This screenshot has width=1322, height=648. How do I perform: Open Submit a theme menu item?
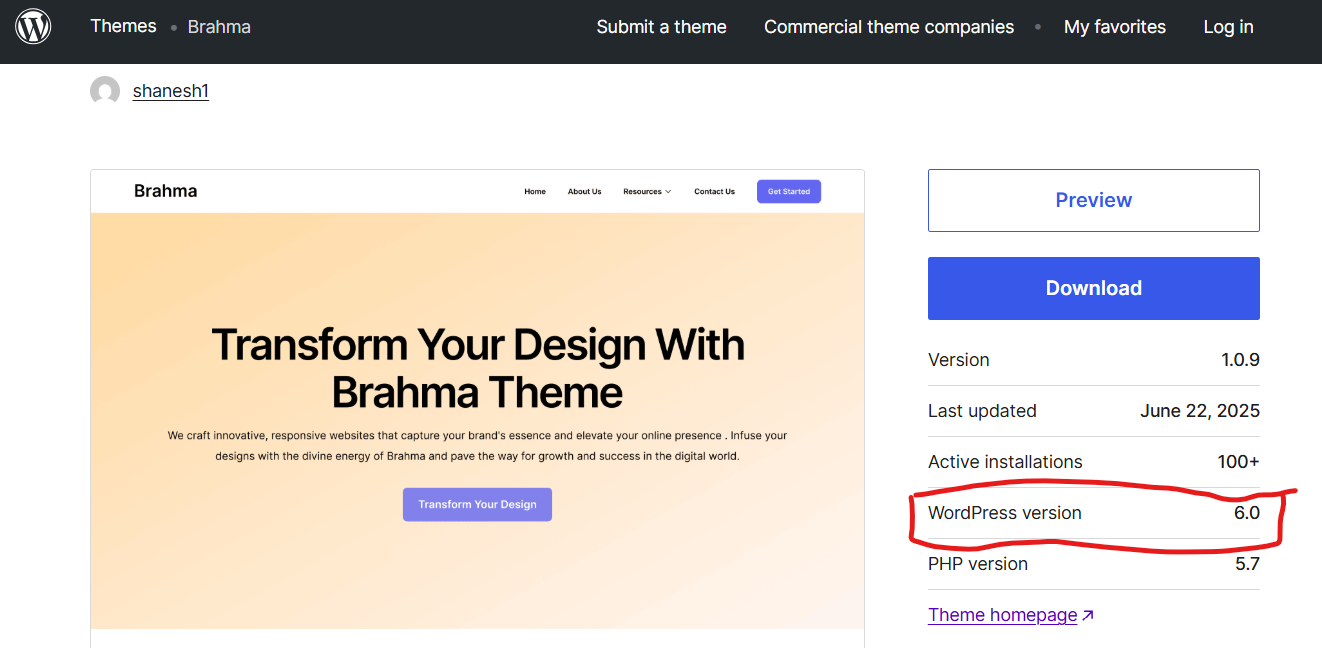click(661, 27)
